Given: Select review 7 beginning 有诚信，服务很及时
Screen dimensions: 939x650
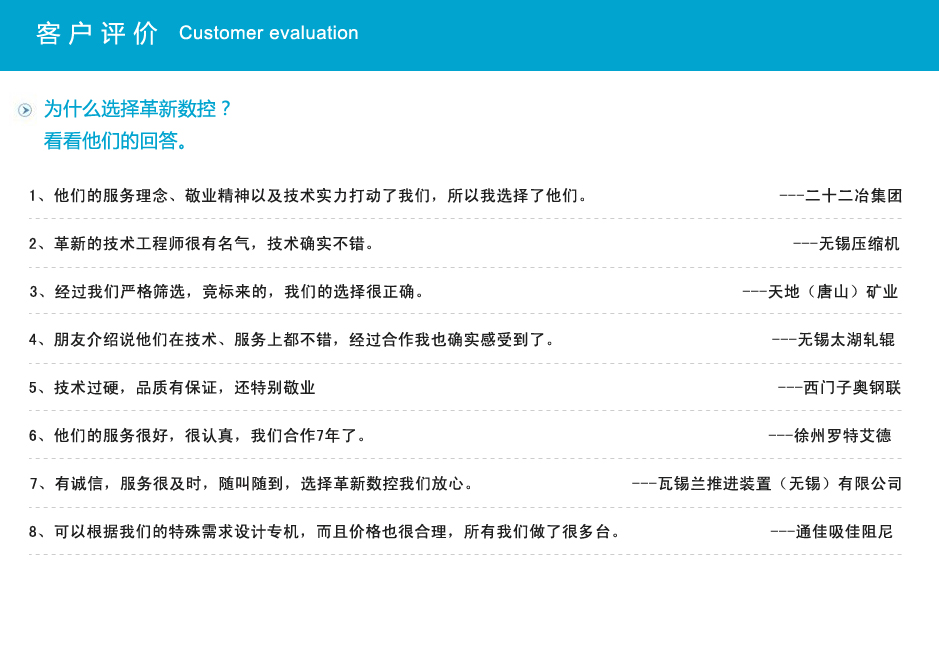Looking at the screenshot, I should (252, 483).
